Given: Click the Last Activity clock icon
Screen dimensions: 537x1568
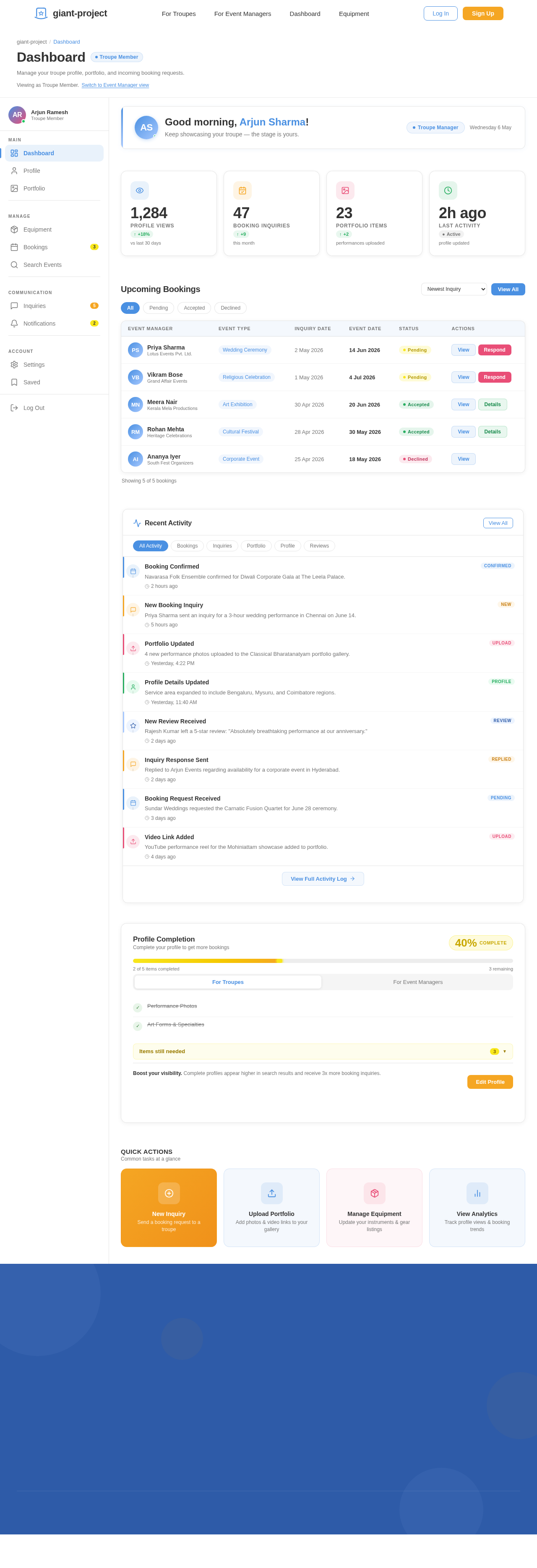Looking at the screenshot, I should [x=448, y=190].
